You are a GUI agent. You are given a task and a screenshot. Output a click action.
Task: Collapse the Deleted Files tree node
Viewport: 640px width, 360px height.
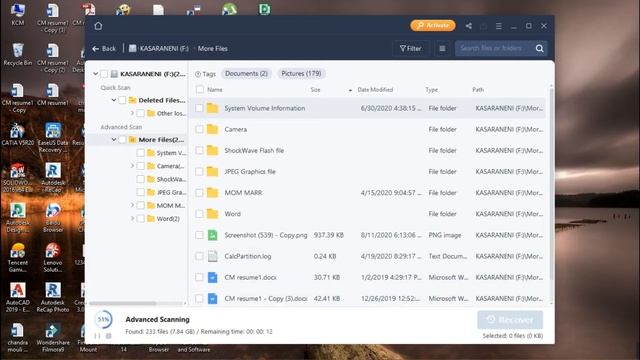[x=114, y=100]
